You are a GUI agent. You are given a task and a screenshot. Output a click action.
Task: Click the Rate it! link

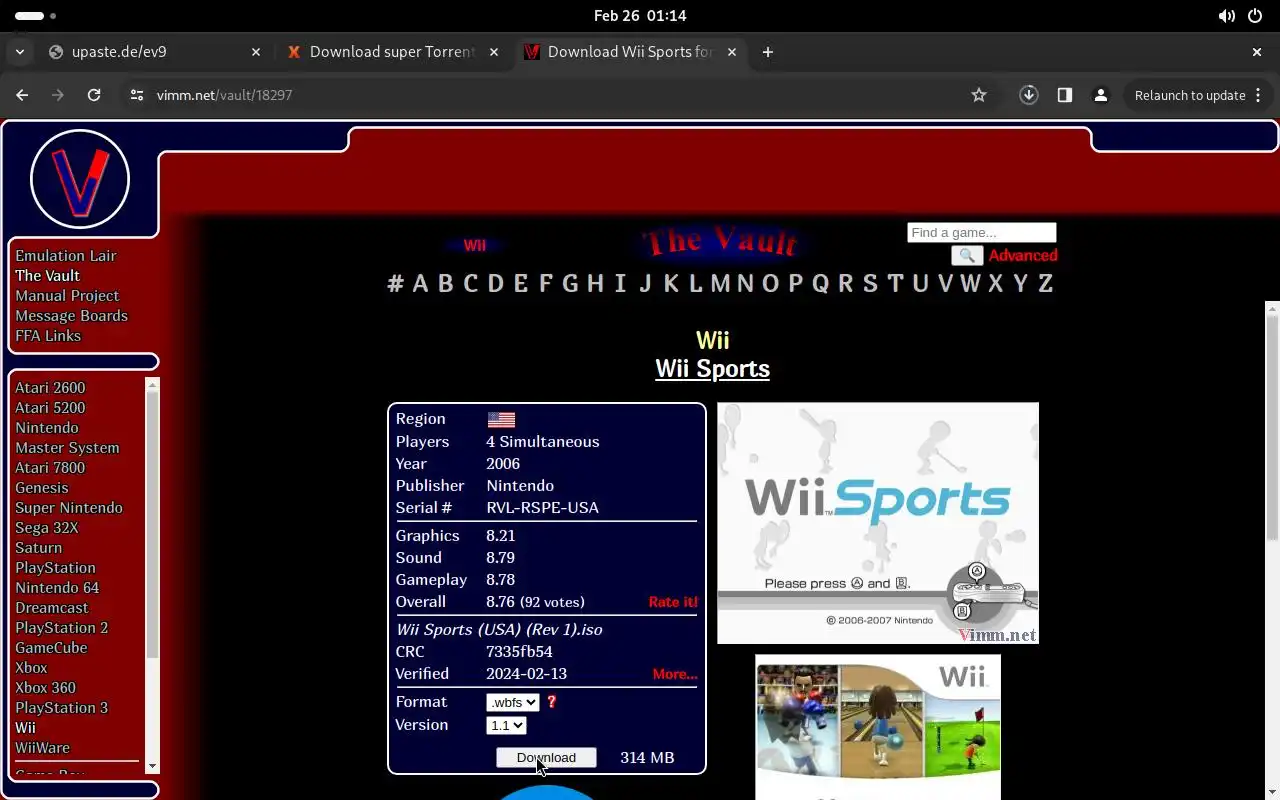(x=673, y=602)
